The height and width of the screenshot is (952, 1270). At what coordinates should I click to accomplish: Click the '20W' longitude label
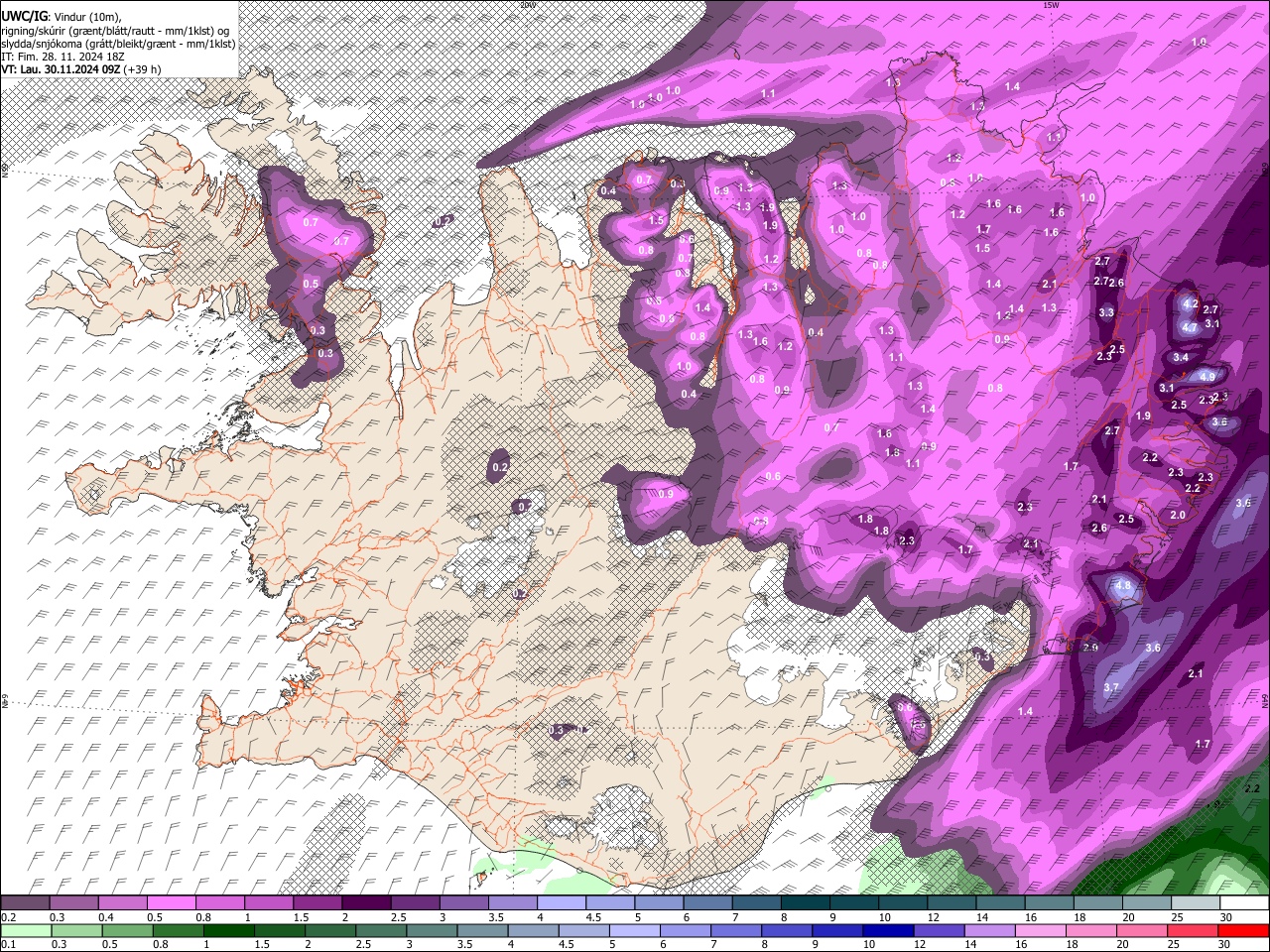(x=527, y=4)
